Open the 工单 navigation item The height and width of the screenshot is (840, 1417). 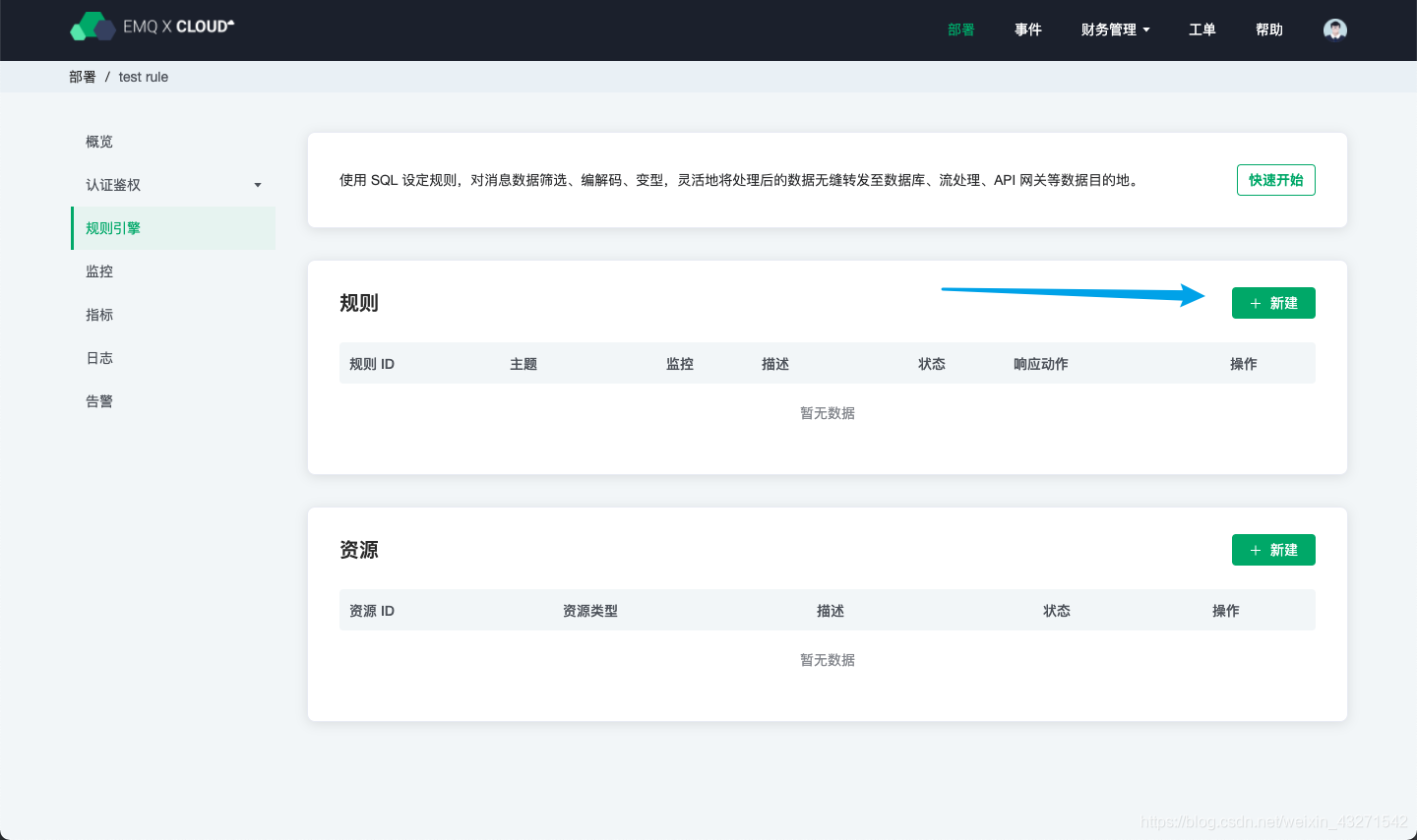coord(1202,30)
